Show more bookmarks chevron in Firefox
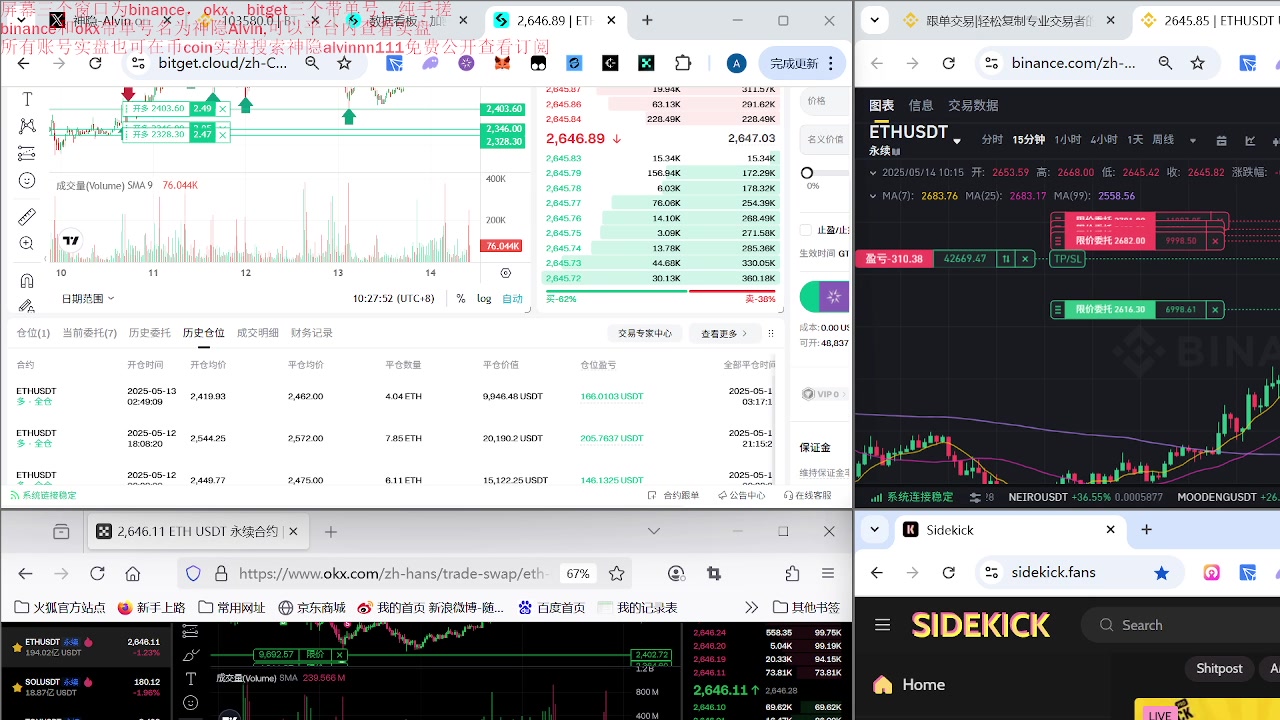The width and height of the screenshot is (1280, 720). point(752,607)
